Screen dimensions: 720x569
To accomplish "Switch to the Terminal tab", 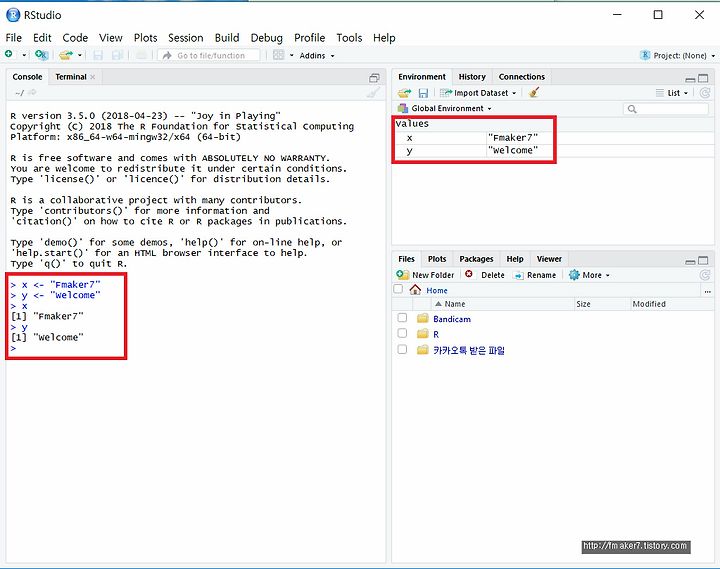I will point(71,77).
